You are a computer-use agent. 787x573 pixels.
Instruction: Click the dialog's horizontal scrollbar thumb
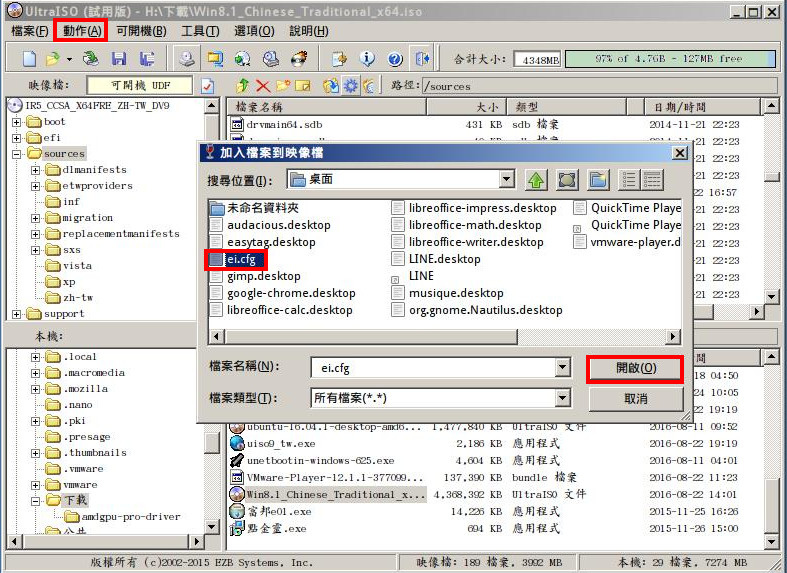click(x=371, y=337)
